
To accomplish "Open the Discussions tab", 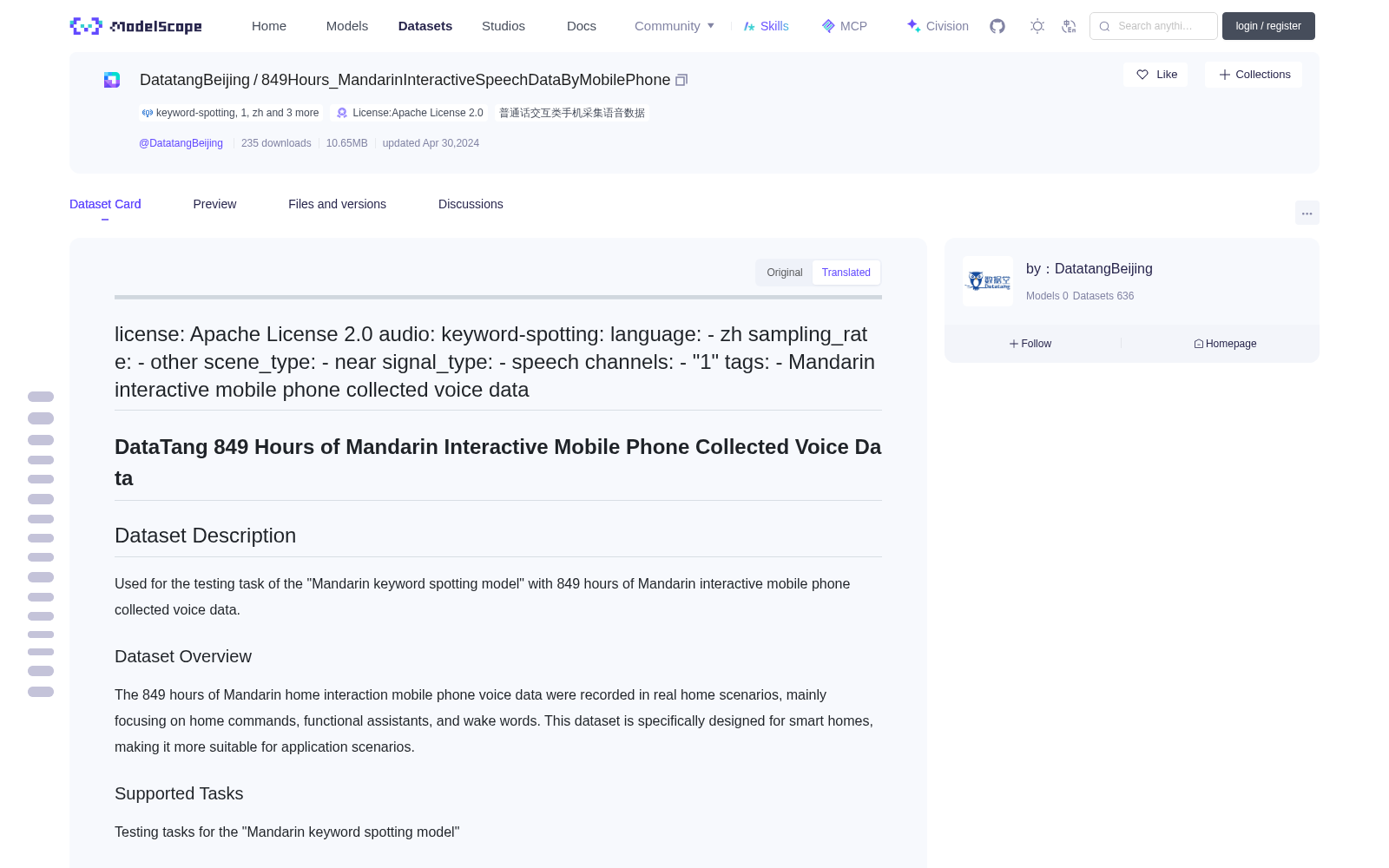I will point(471,204).
